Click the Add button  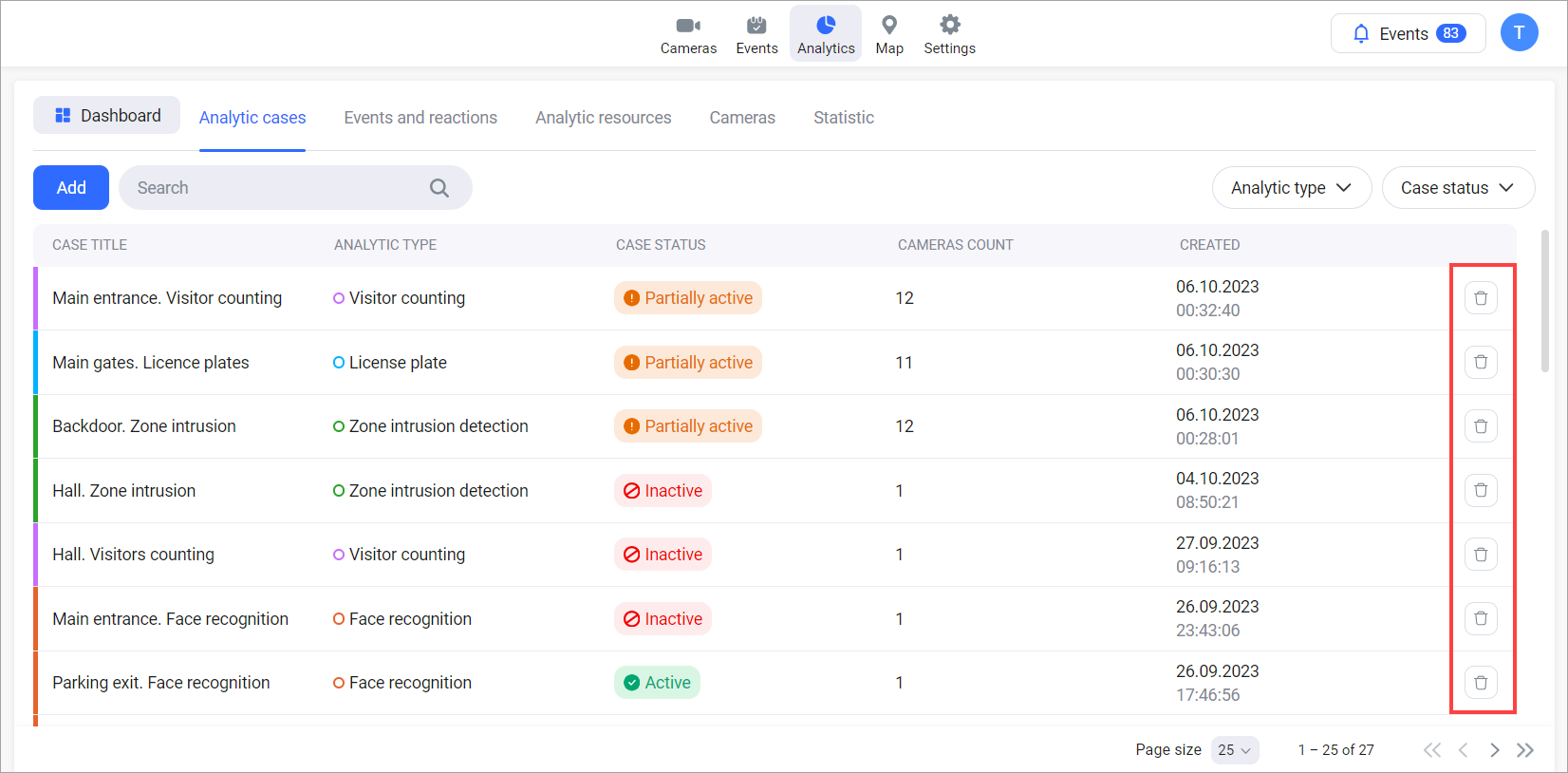(71, 188)
